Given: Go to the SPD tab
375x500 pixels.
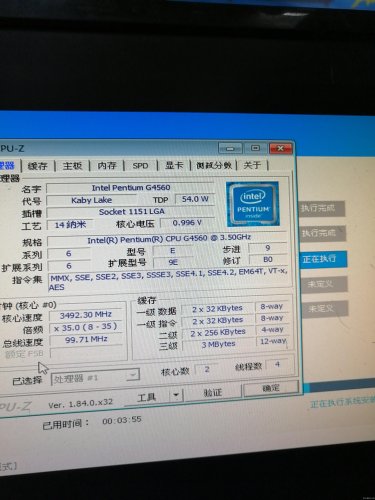Looking at the screenshot, I should click(x=140, y=165).
